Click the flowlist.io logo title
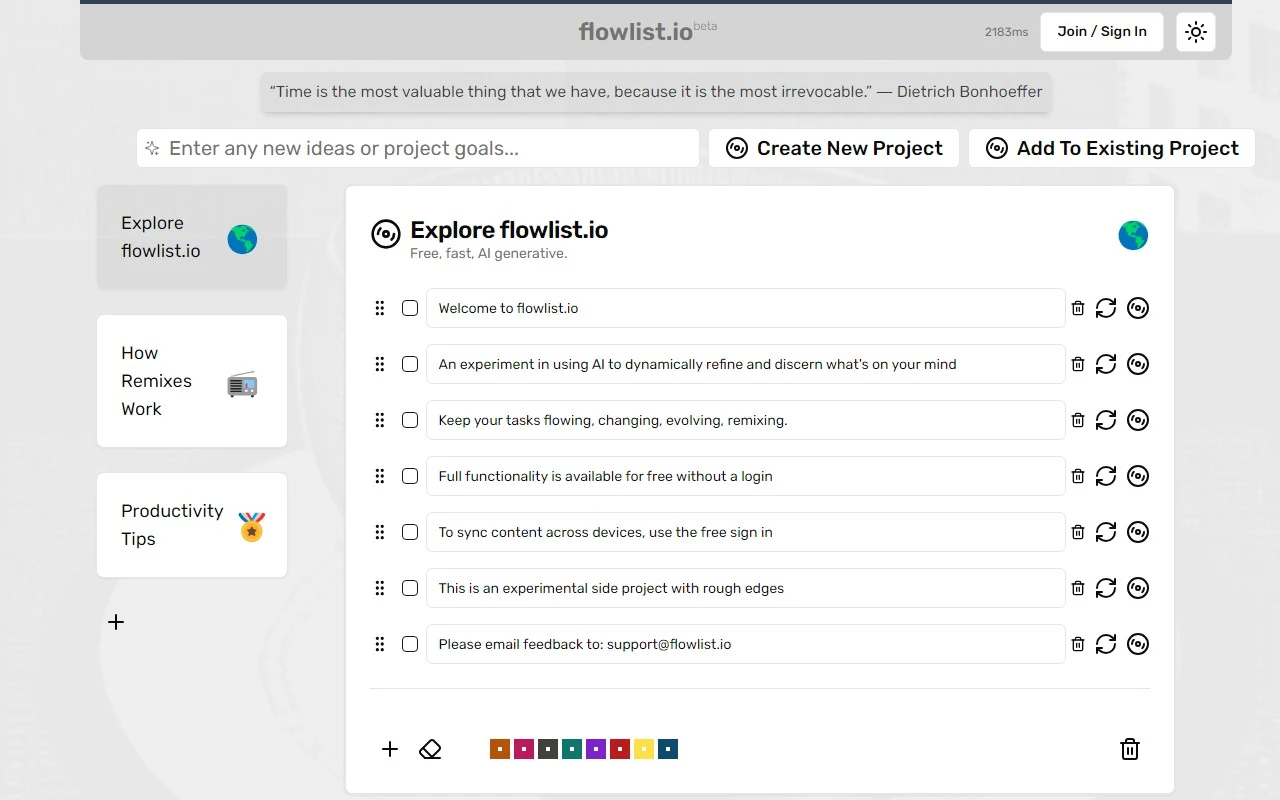The image size is (1280, 800). [636, 31]
